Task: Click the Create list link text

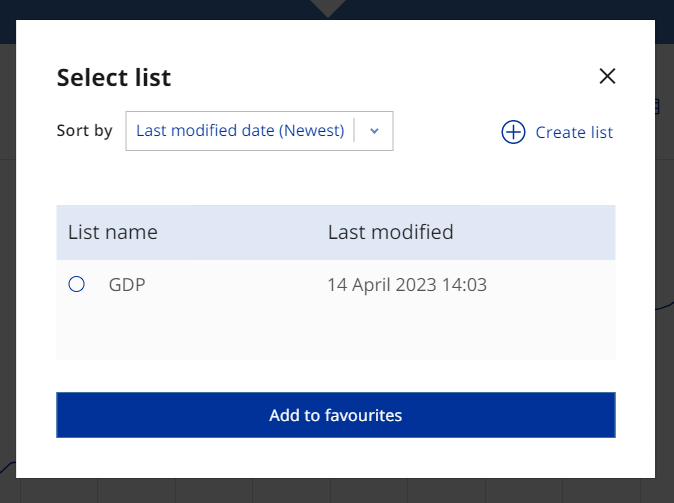Action: click(x=574, y=132)
